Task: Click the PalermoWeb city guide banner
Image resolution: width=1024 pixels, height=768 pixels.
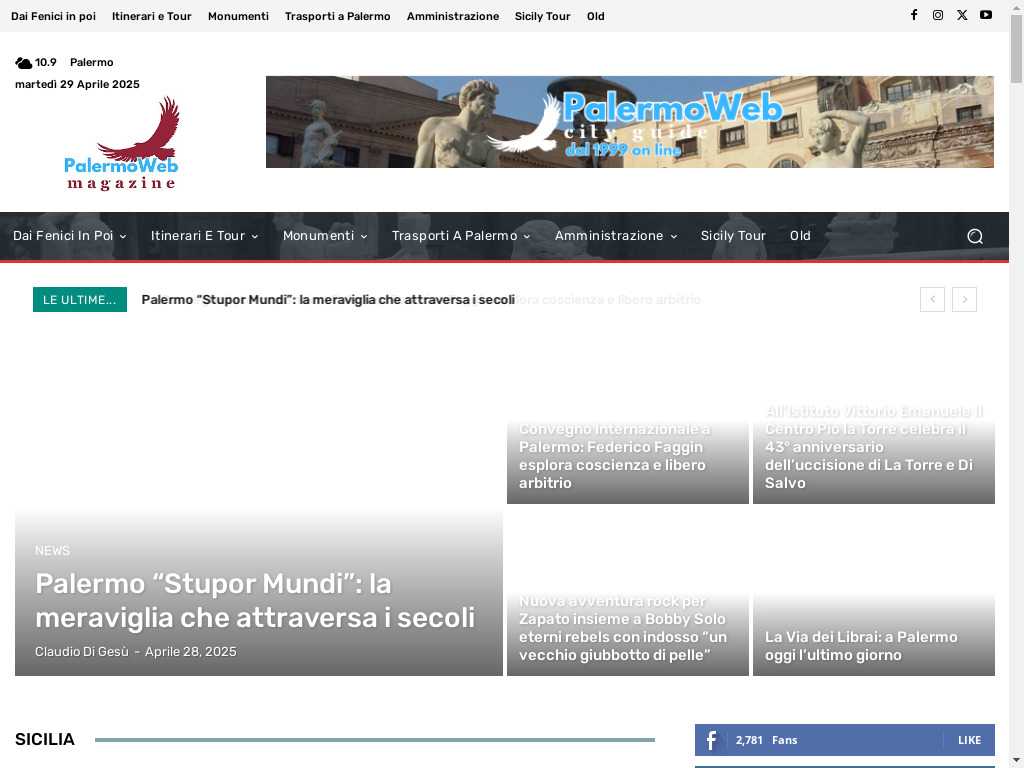Action: click(x=630, y=122)
